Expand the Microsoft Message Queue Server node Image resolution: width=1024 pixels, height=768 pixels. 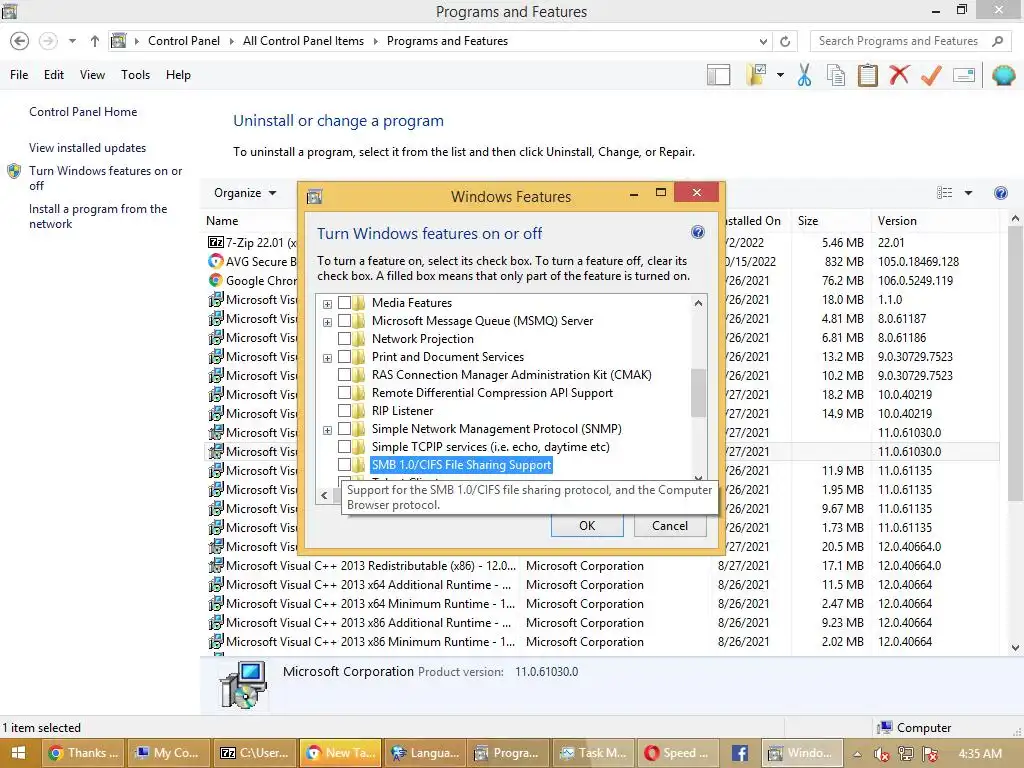(x=327, y=322)
